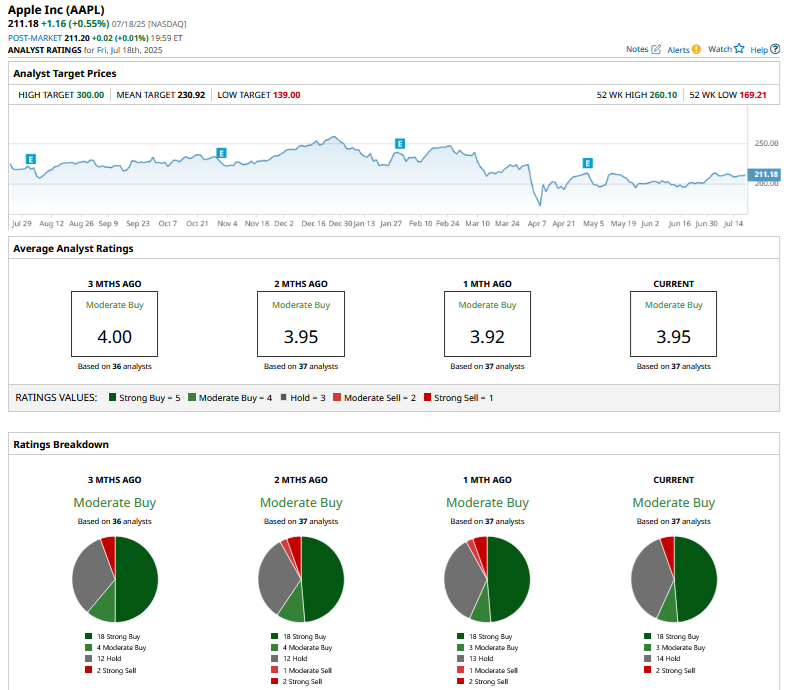Click the 3 MTHS AGO rating box 4.00
The width and height of the screenshot is (787, 690).
114,324
